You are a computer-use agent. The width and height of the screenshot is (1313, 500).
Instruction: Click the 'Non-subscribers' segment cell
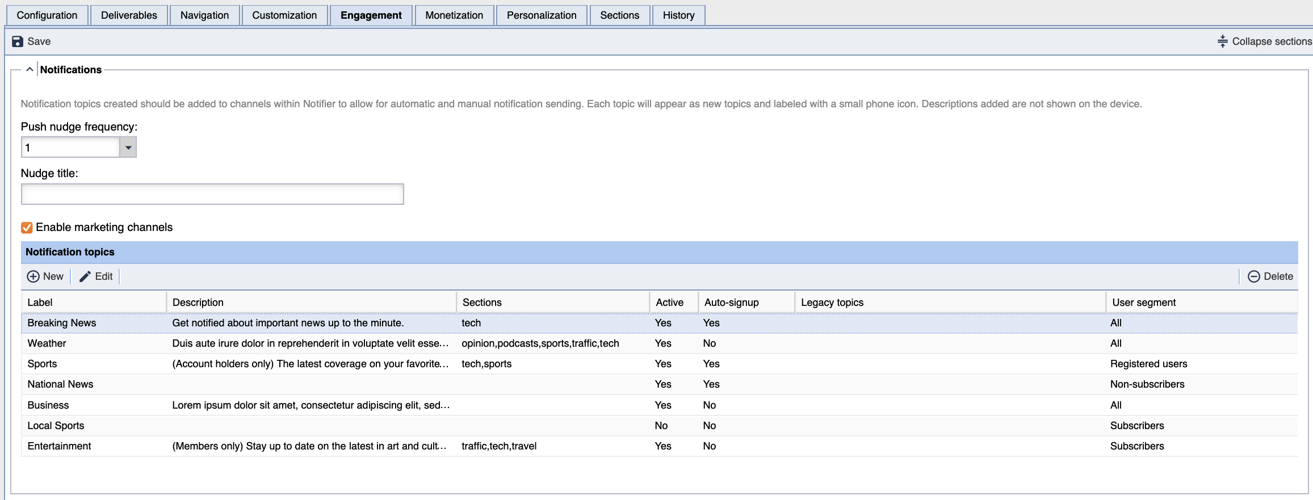coord(1147,384)
